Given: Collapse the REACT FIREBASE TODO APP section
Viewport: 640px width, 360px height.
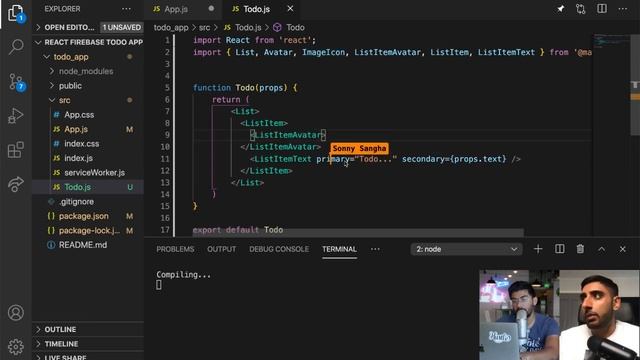Looking at the screenshot, I should pos(88,42).
